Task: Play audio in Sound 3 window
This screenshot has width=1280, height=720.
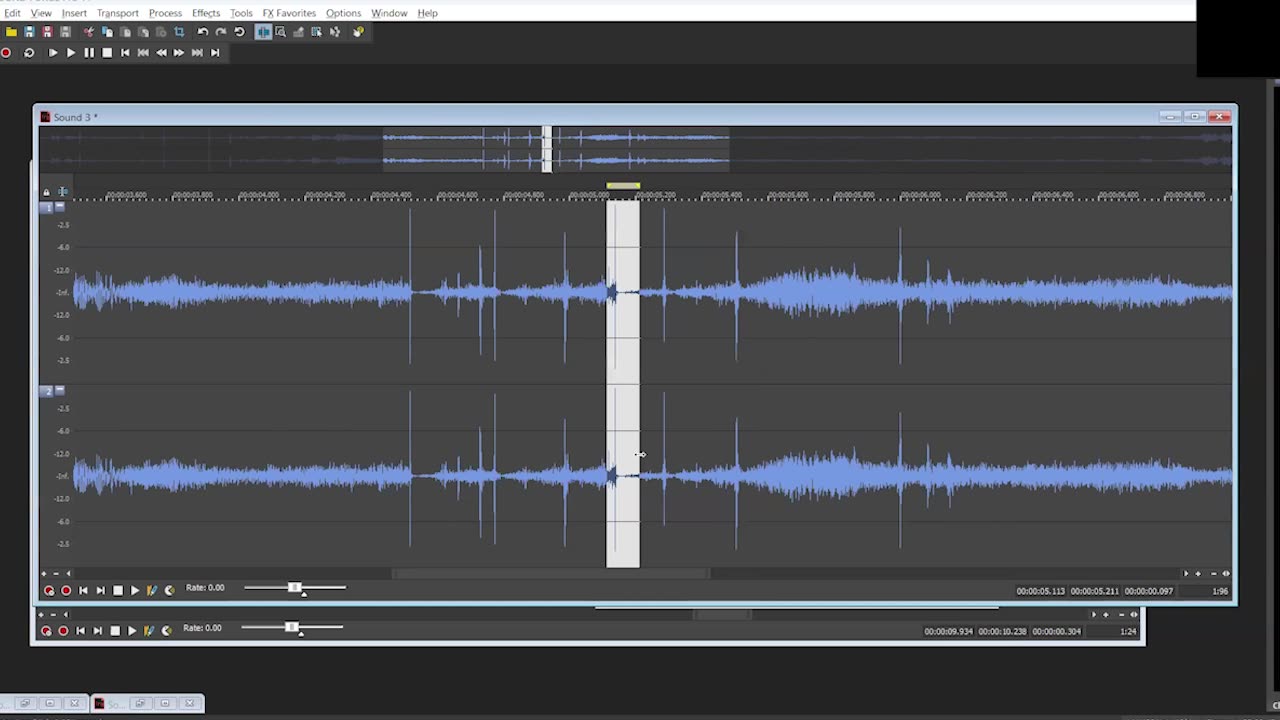Action: coord(135,590)
